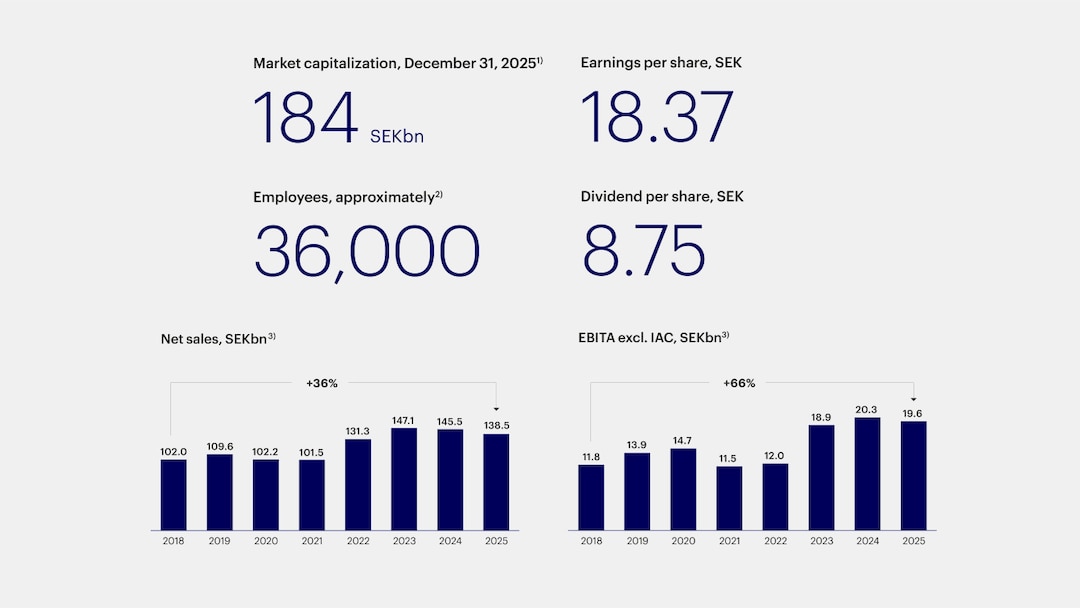Click the +36% growth label

point(322,382)
